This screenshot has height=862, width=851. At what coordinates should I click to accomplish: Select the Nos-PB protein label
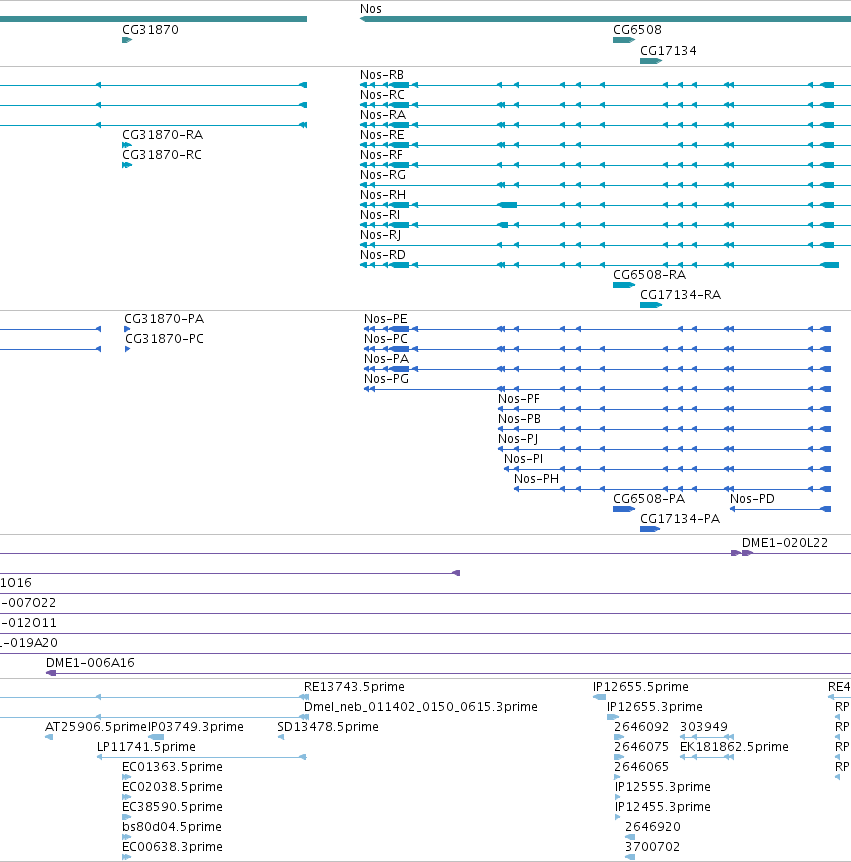click(519, 419)
